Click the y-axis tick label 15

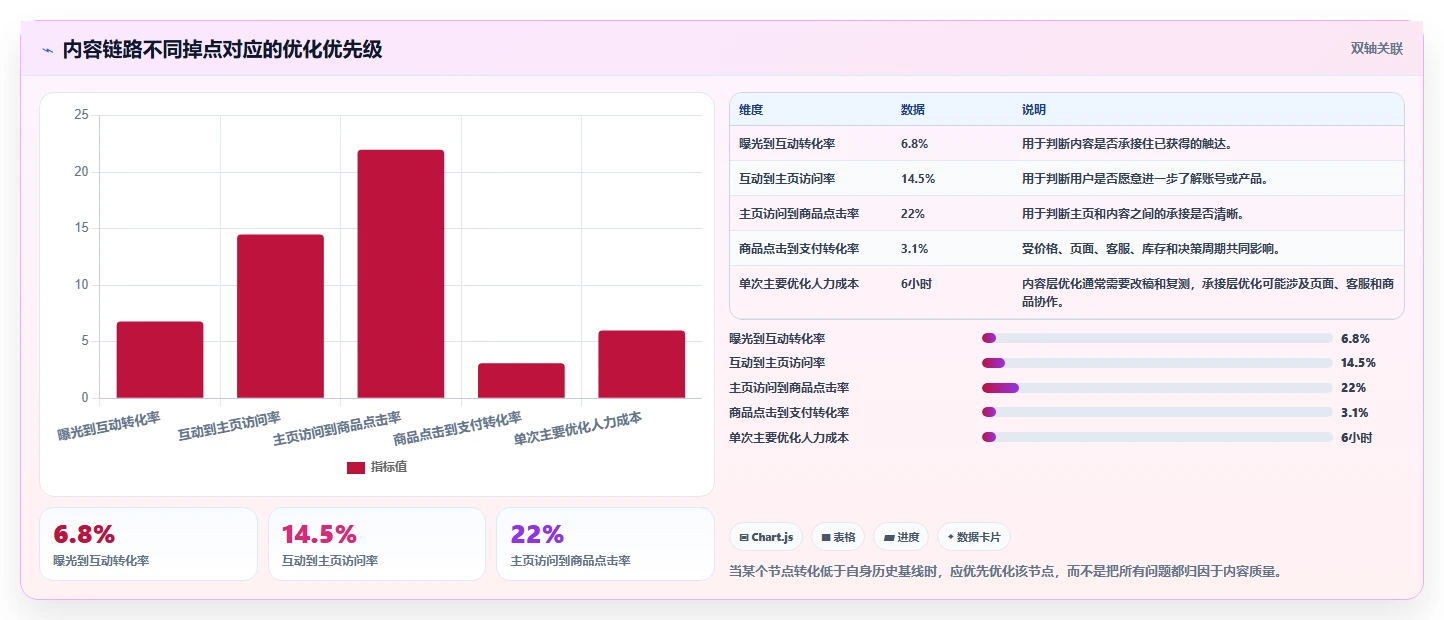(82, 228)
